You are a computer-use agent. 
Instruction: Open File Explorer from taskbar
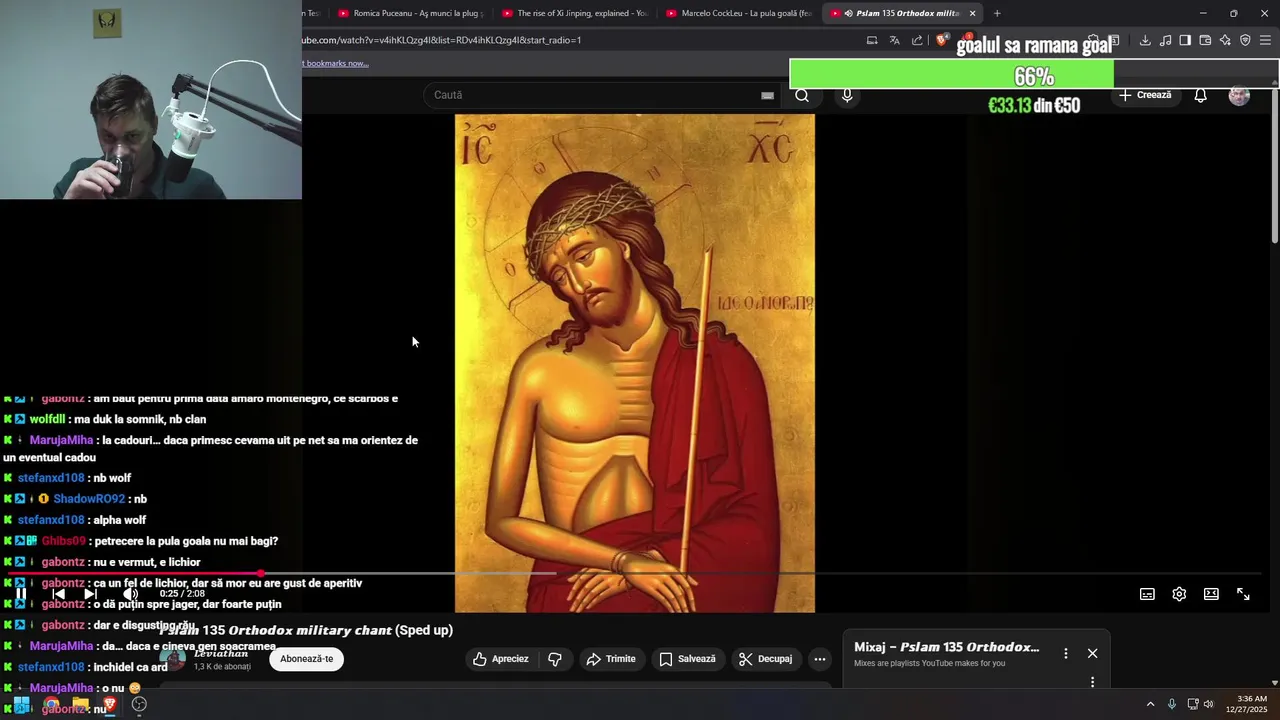[80, 705]
